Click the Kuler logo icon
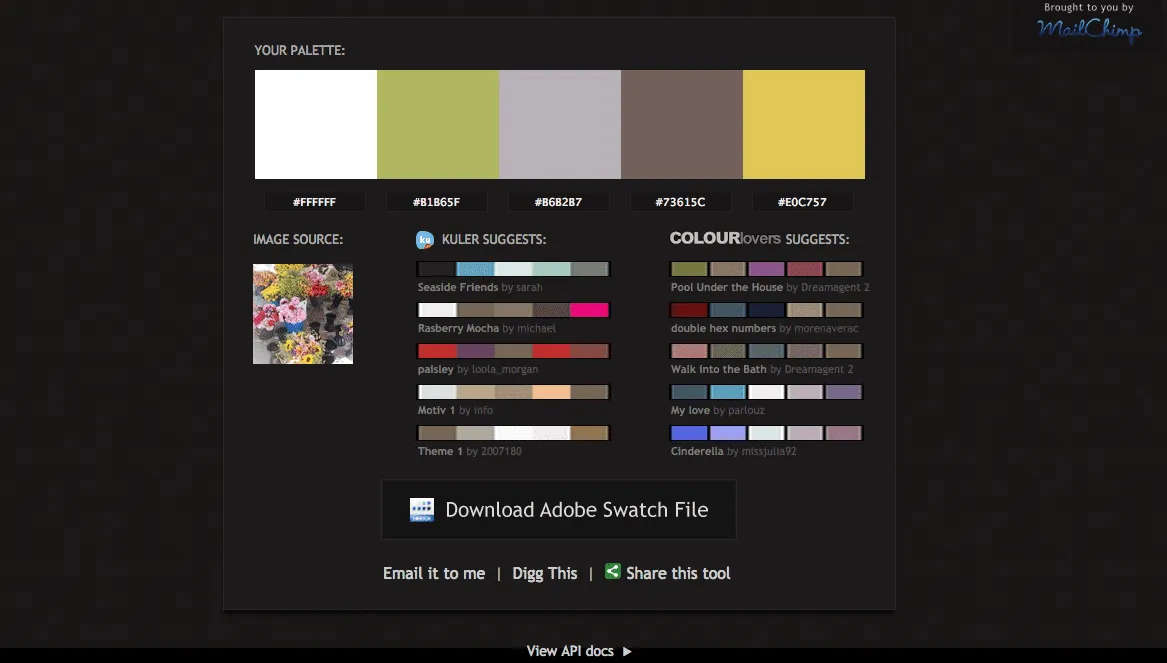 tap(425, 240)
